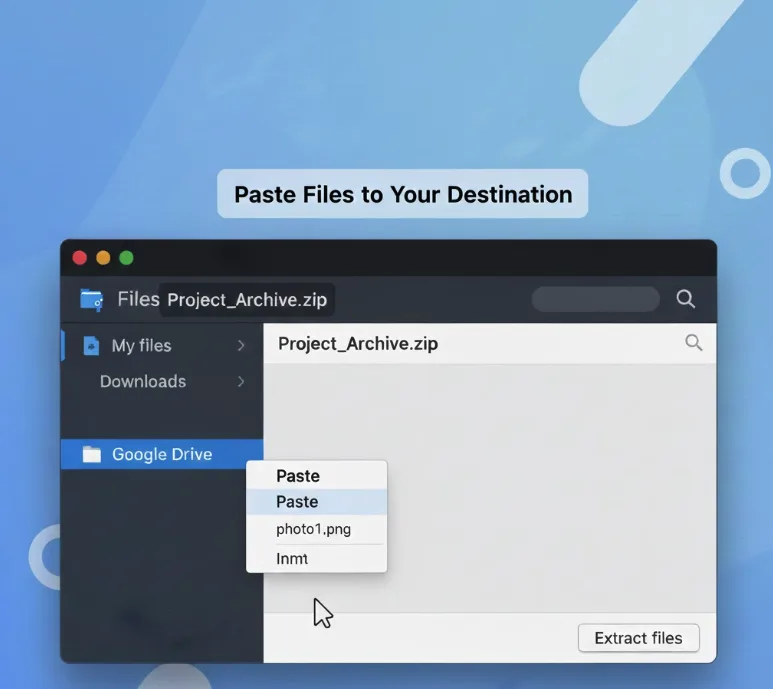Choose the highlighted Paste menu entry

point(297,502)
